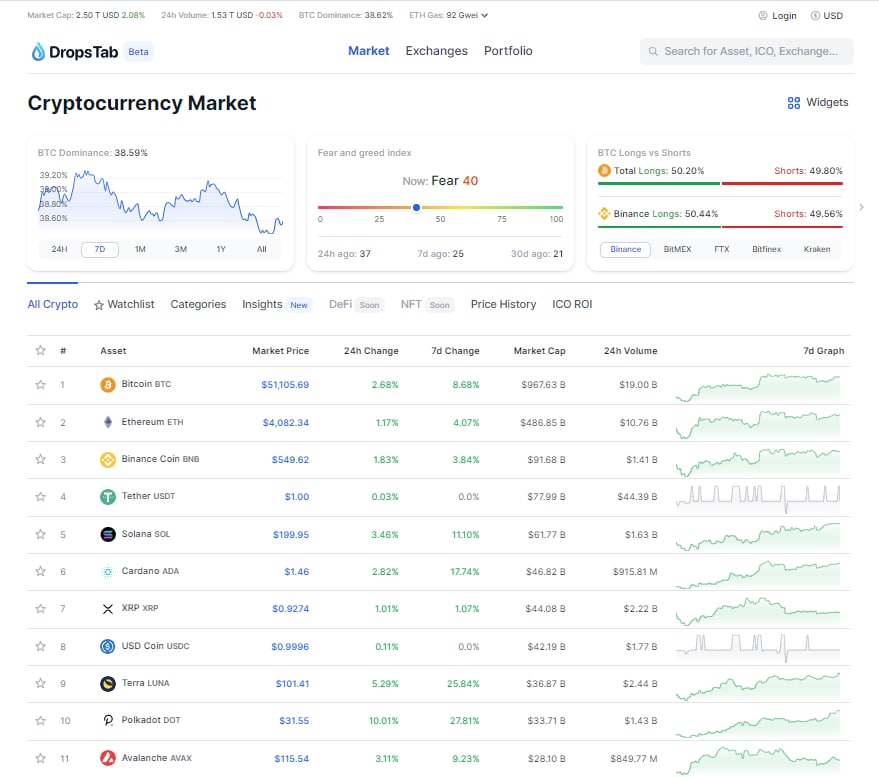Screen dimensions: 879x777
Task: Star Binance Coin for watchlist
Action: point(40,459)
